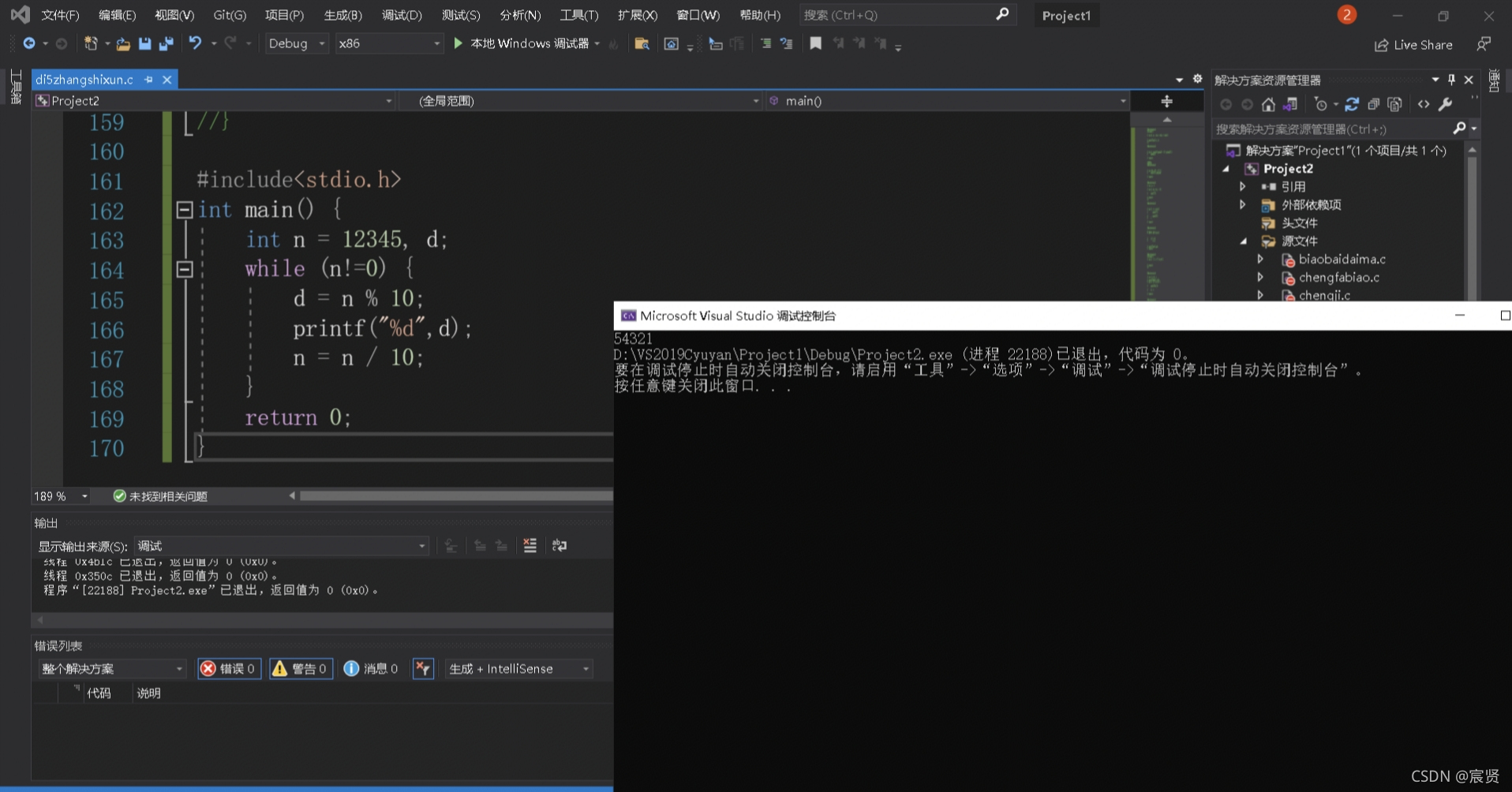Click the navigate backward arrow in toolbar
The image size is (1512, 792).
pos(29,43)
